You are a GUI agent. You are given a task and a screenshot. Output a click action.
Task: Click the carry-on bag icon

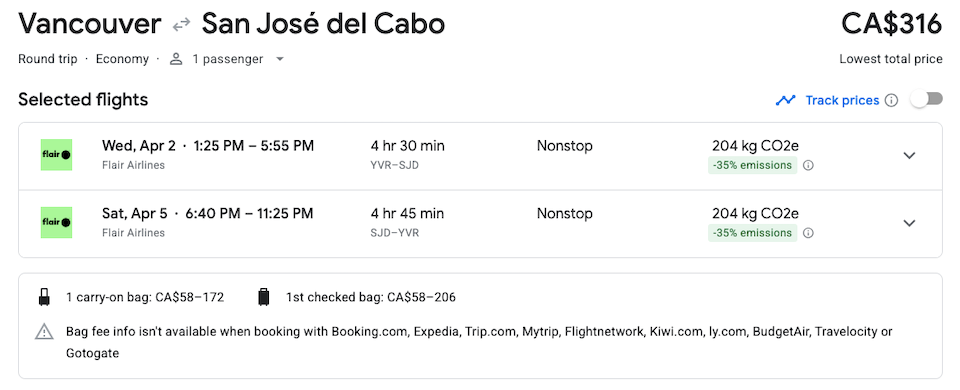[44, 298]
